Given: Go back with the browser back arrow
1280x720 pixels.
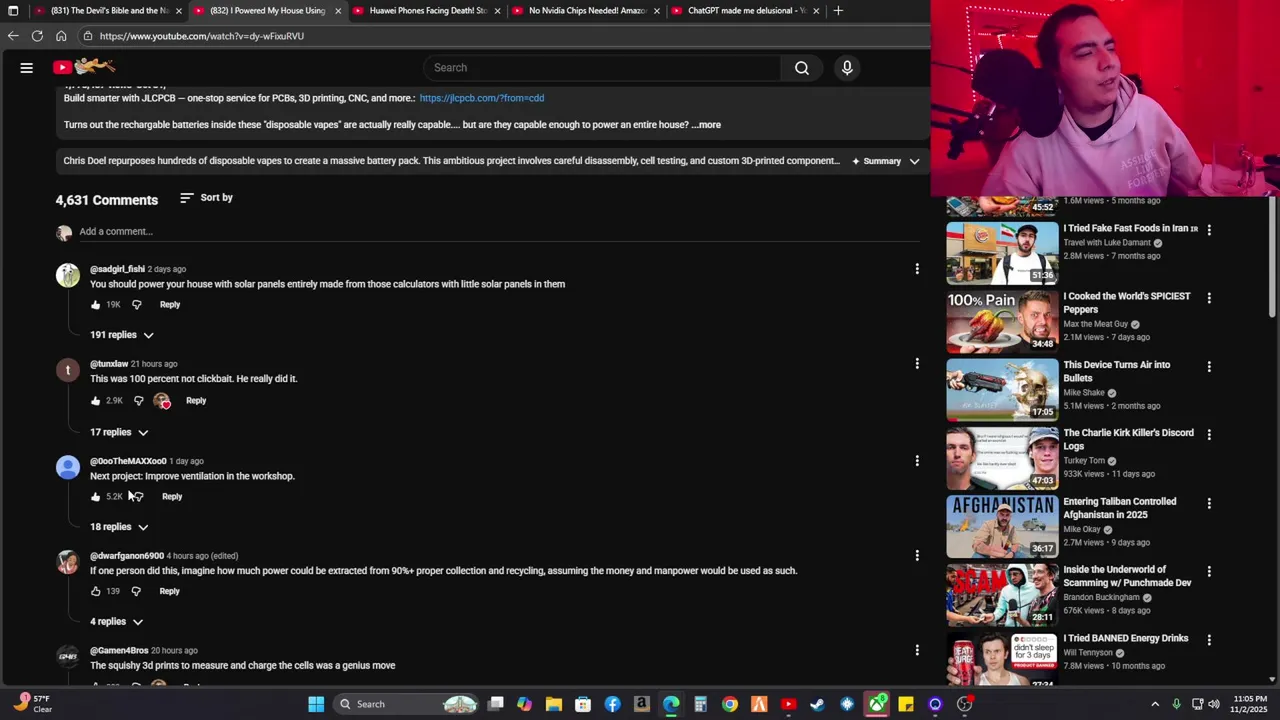Looking at the screenshot, I should coord(13,36).
